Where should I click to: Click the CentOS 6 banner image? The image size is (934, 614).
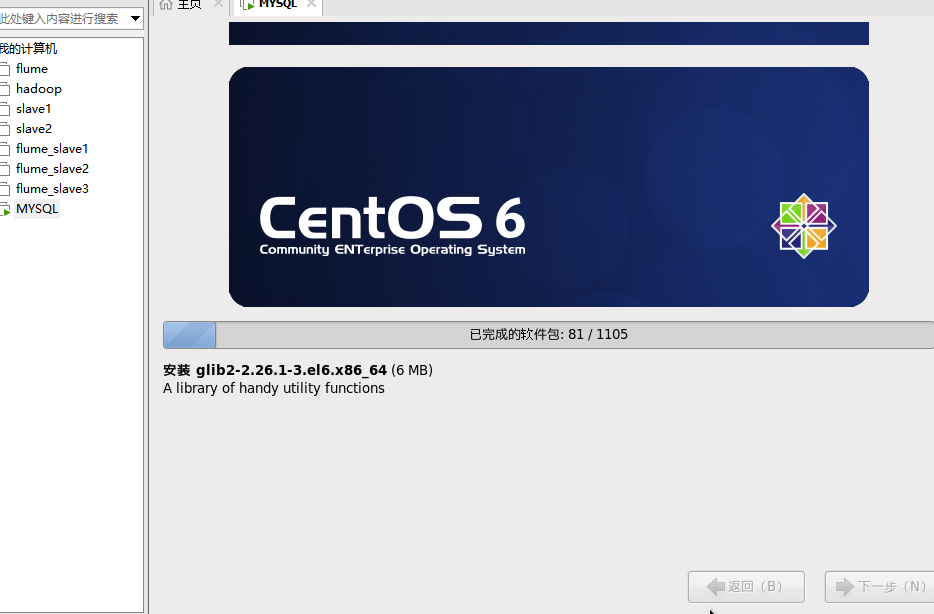(x=549, y=187)
